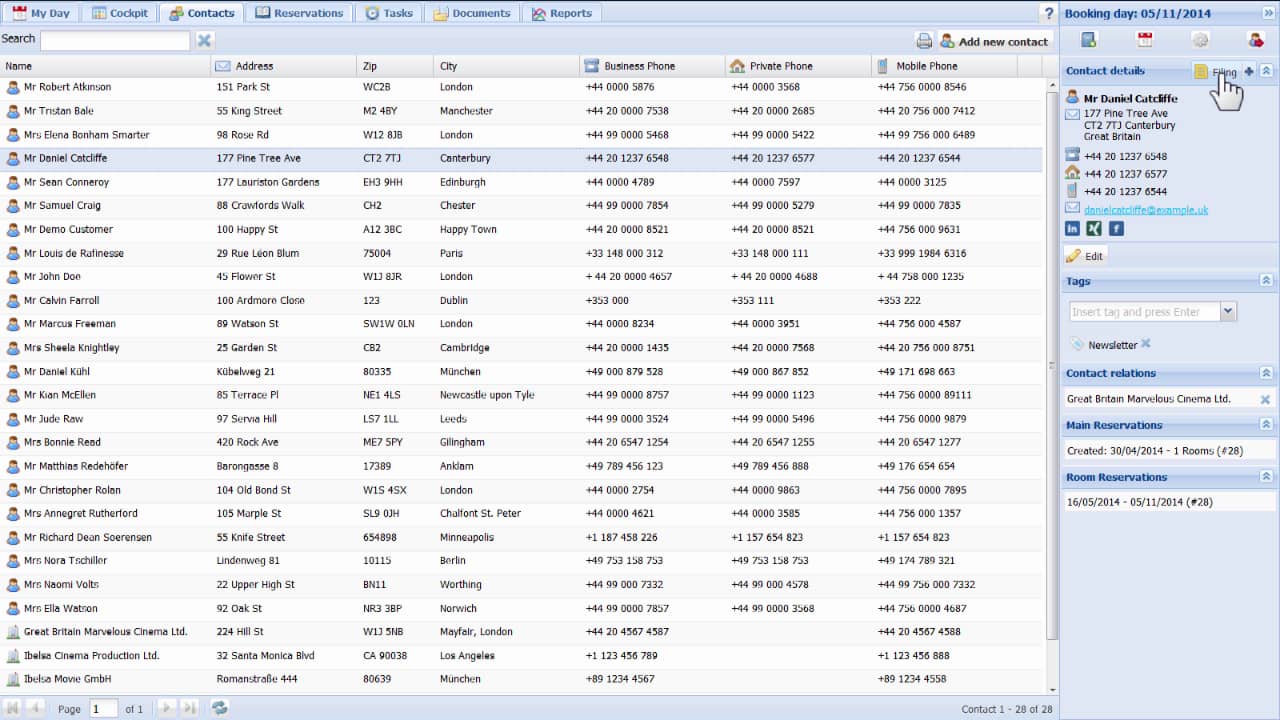Click the help question mark icon

1048,13
